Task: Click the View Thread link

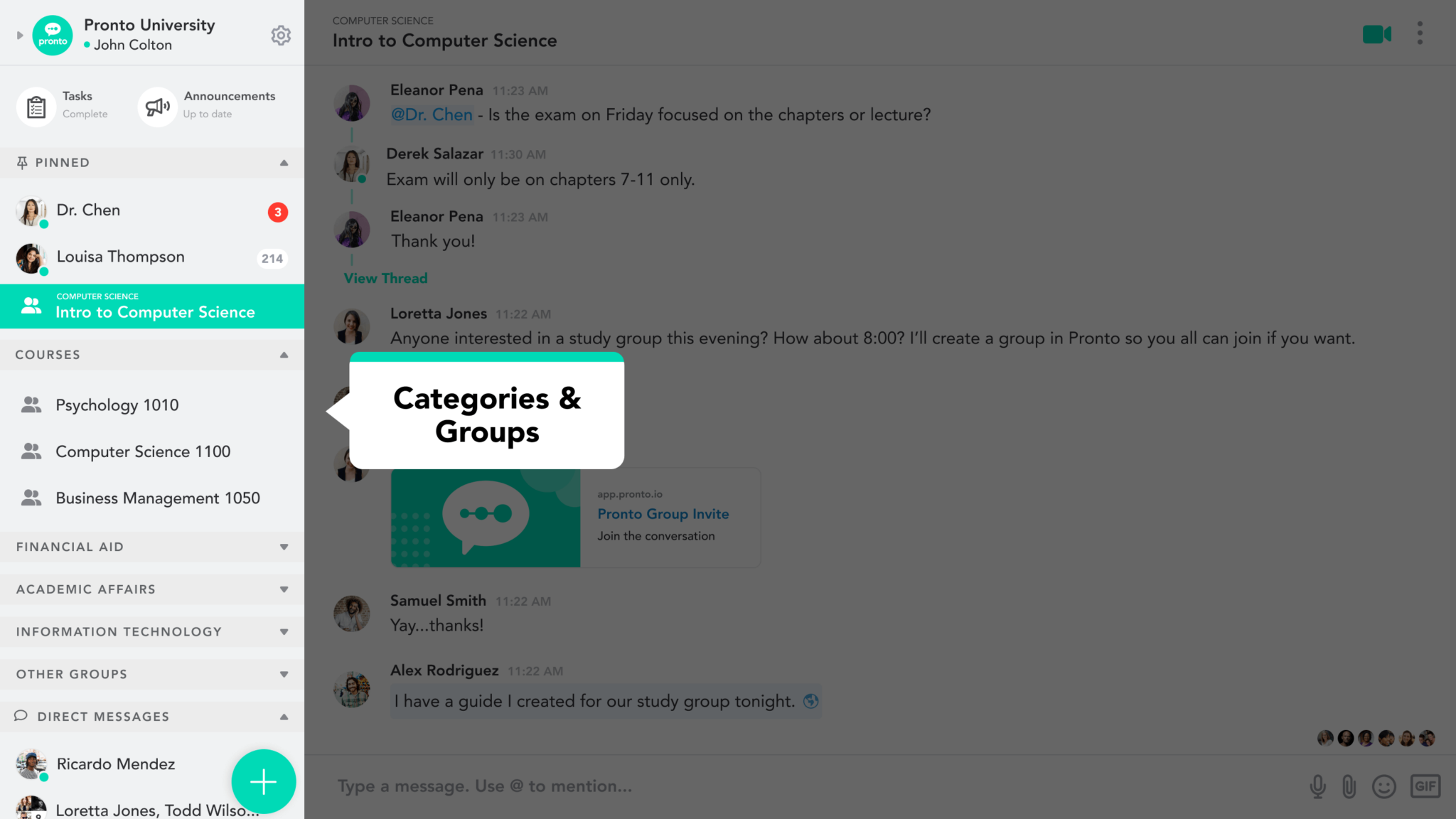Action: (385, 279)
